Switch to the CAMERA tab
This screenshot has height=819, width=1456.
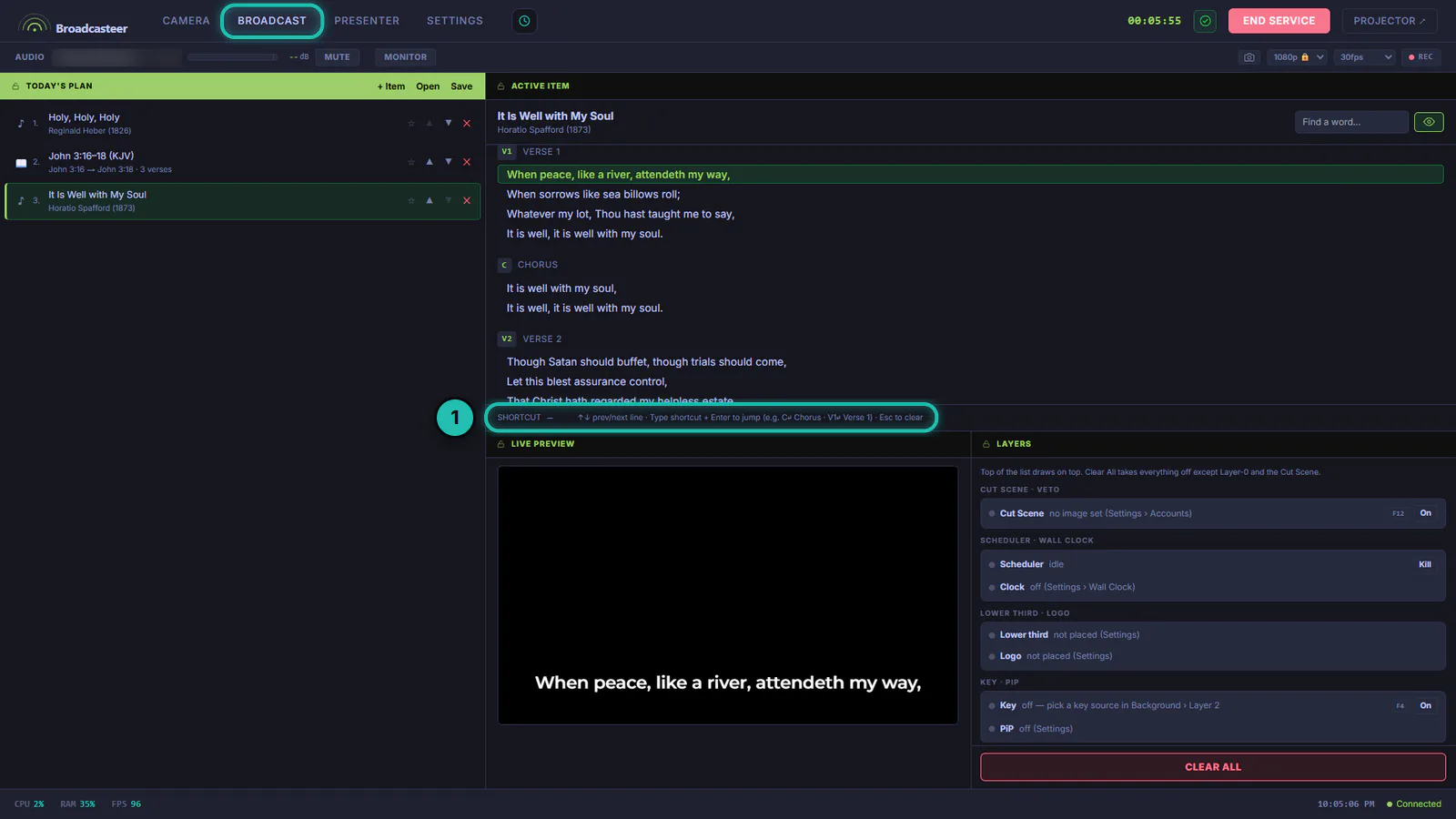pos(186,21)
